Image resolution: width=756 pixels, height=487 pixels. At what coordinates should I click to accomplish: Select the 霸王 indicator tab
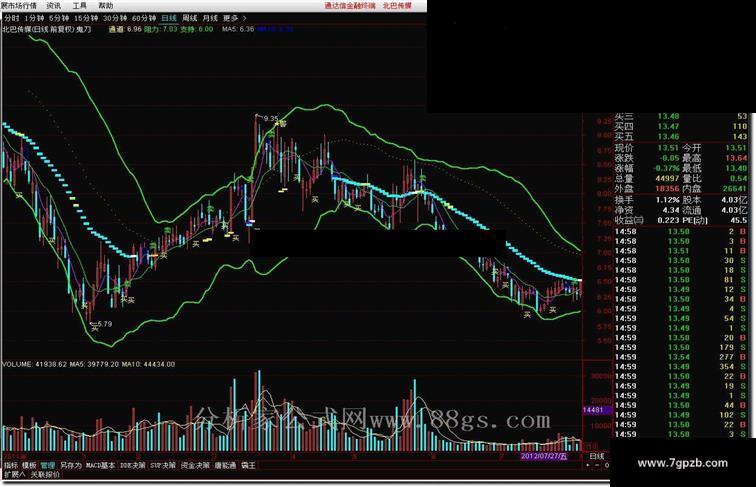pyautogui.click(x=248, y=465)
